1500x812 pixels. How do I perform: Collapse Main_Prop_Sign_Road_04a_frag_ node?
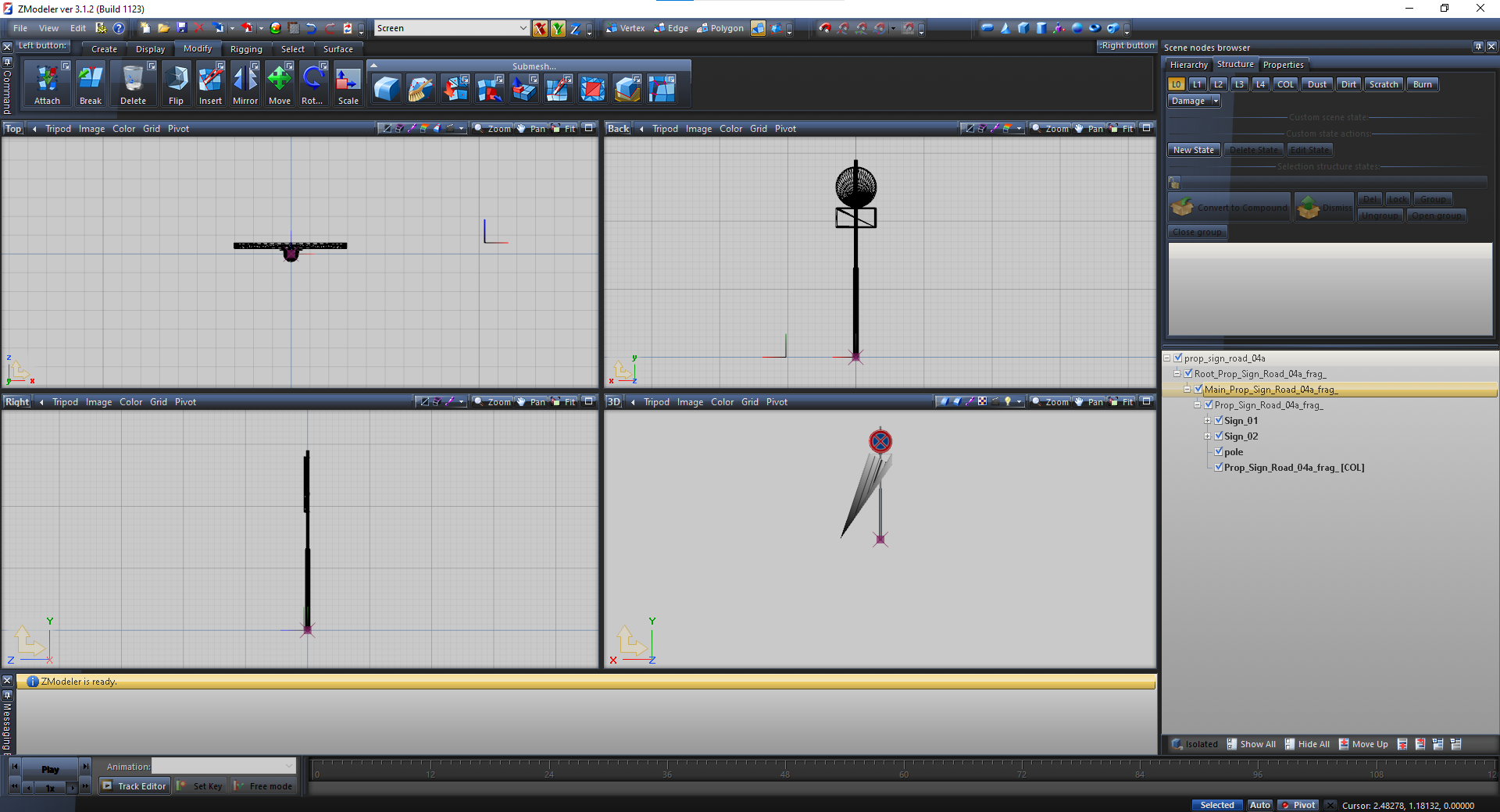tap(1187, 390)
